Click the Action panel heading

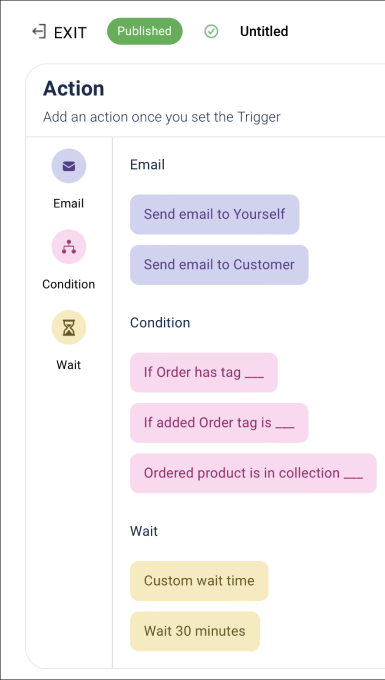[x=74, y=88]
